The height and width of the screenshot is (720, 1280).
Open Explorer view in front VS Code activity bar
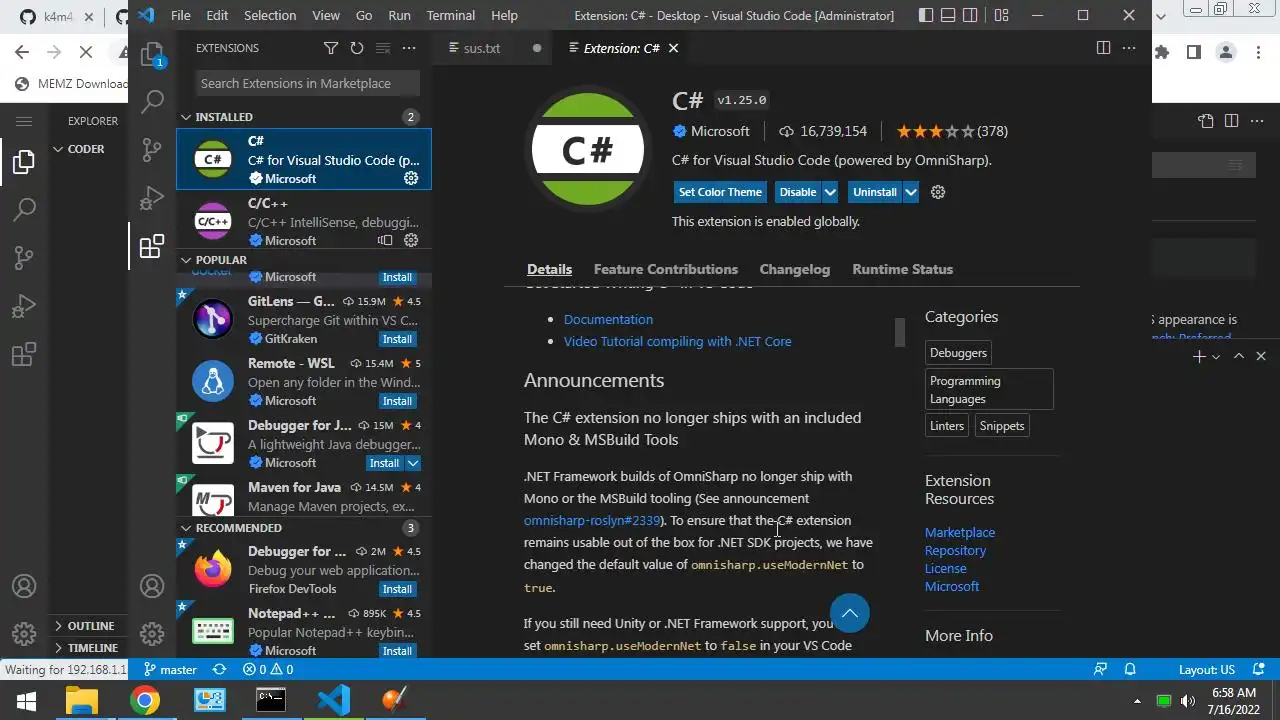click(152, 54)
